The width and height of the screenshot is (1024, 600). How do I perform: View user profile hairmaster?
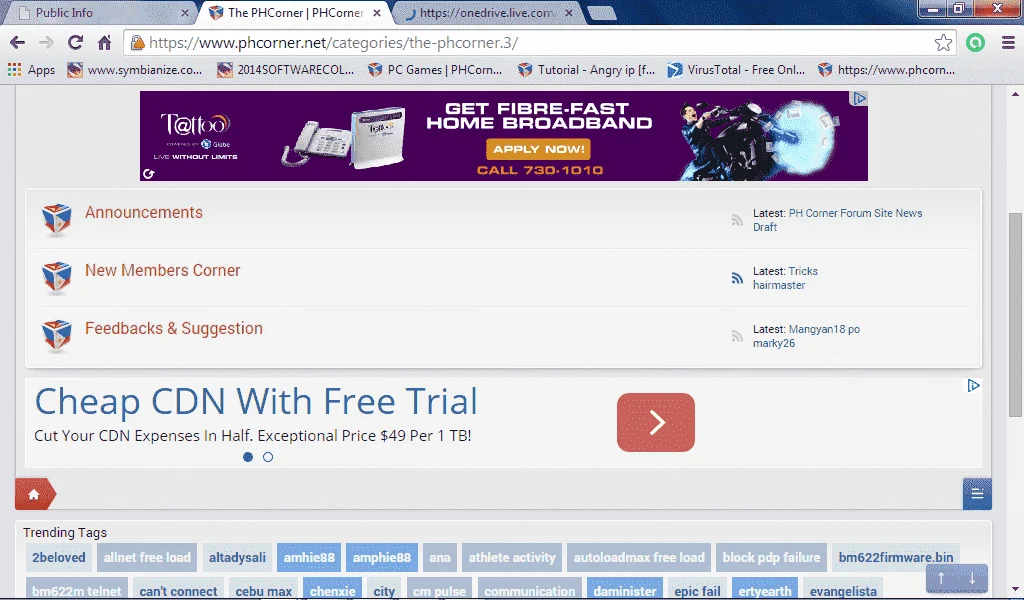tap(778, 285)
